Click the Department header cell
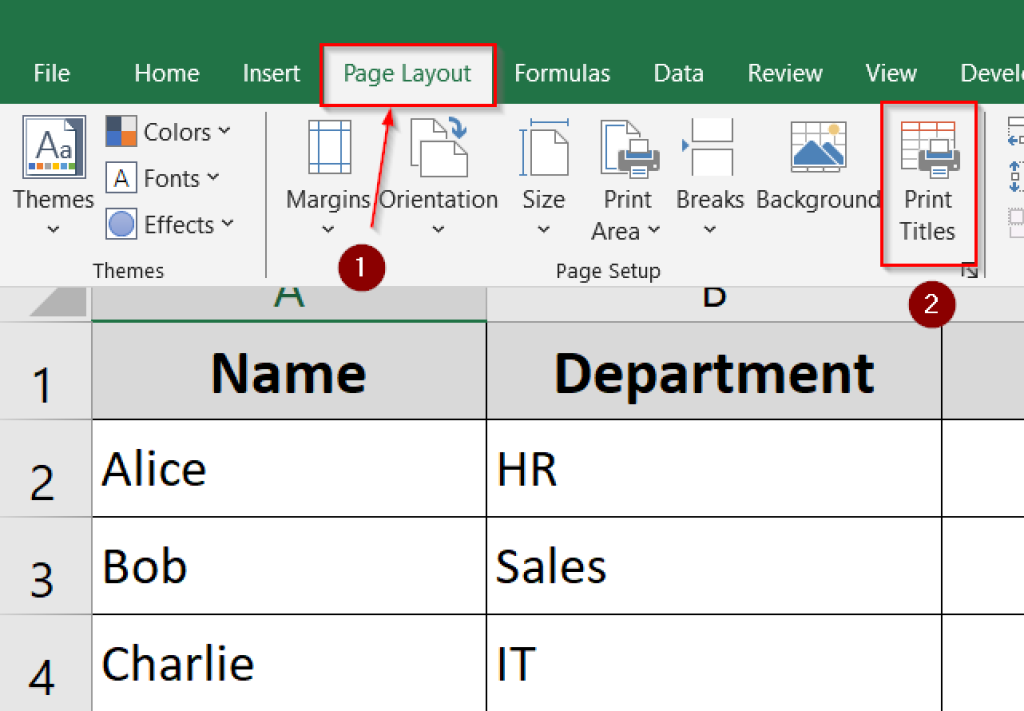The width and height of the screenshot is (1024, 711). [x=713, y=372]
